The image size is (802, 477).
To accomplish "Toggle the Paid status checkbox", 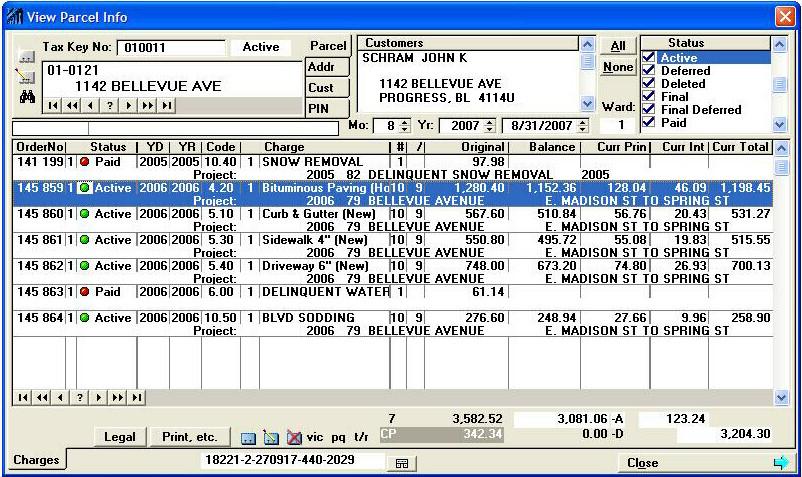I will [648, 123].
